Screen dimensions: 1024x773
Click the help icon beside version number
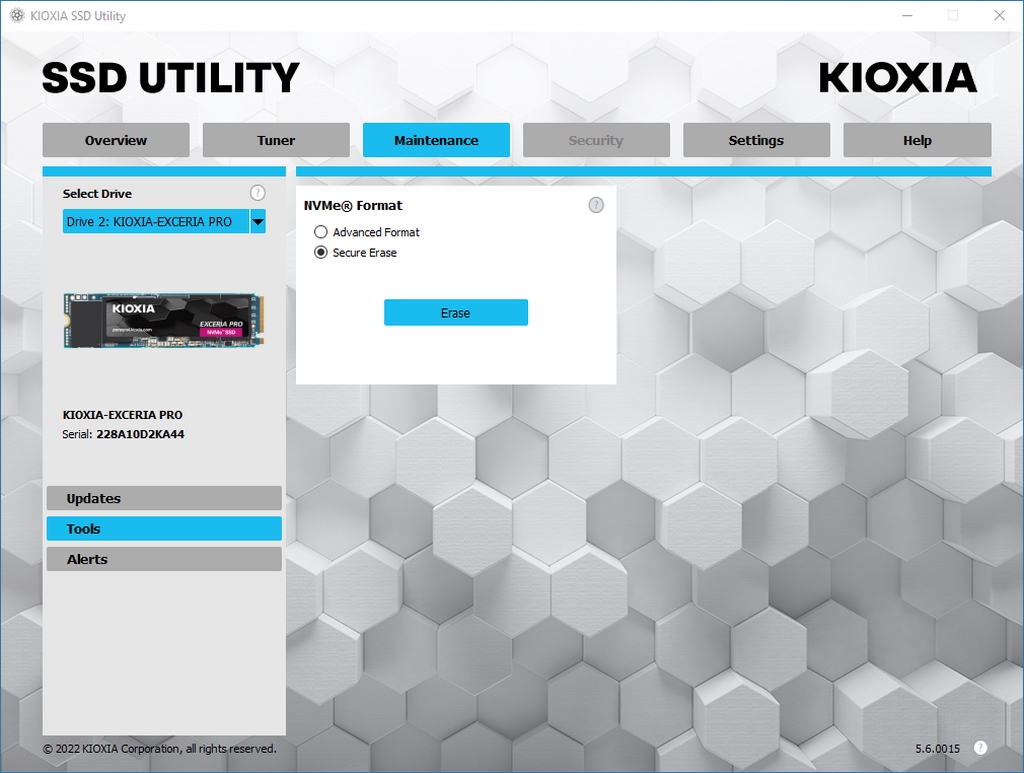coord(980,748)
